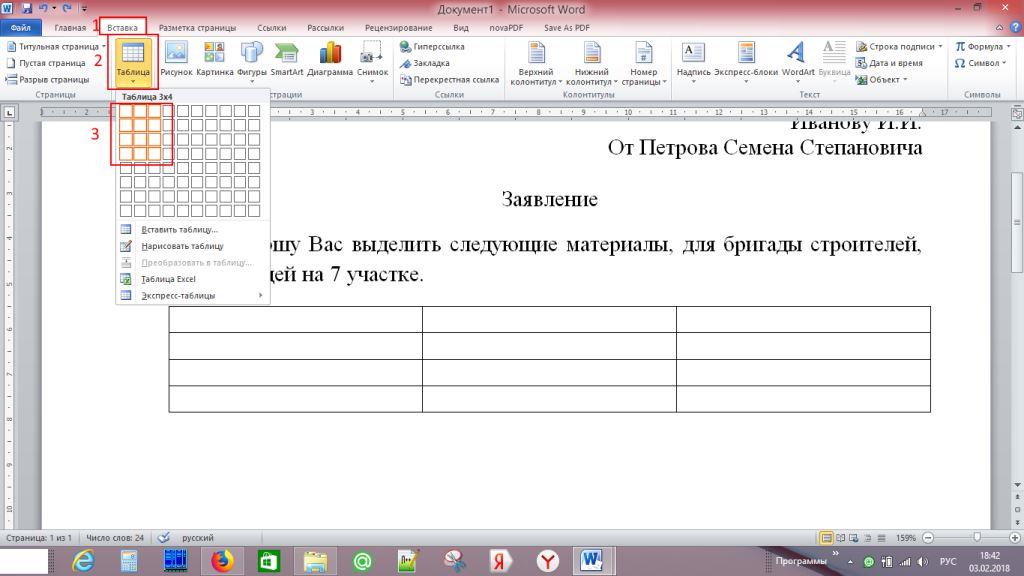Save the document from the quick access toolbar
1024x576 pixels.
[x=27, y=8]
